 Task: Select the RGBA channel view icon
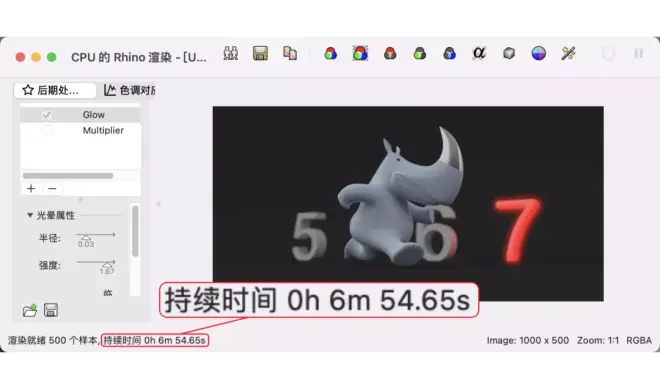coord(360,53)
